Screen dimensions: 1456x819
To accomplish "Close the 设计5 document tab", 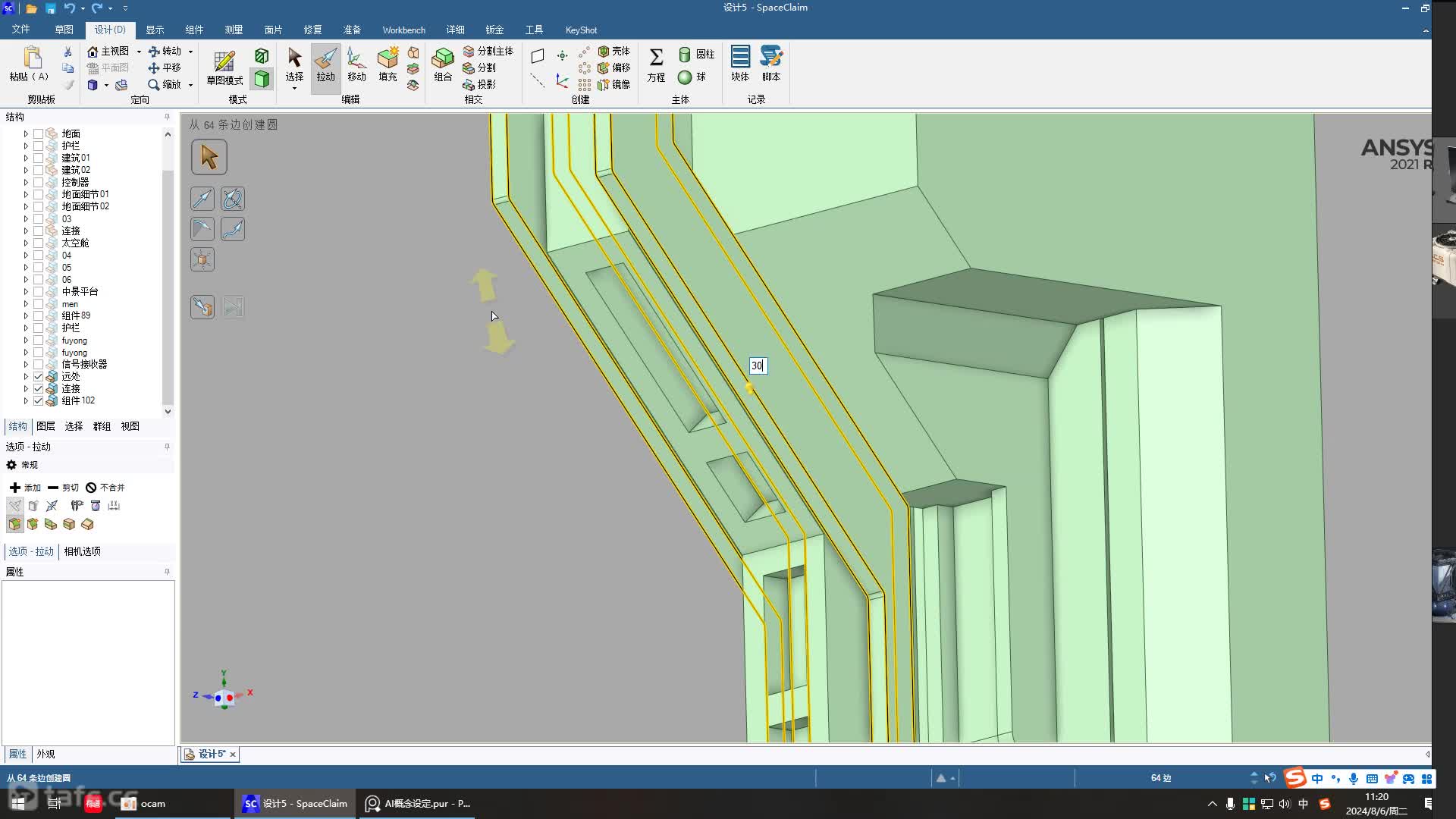I will point(233,754).
